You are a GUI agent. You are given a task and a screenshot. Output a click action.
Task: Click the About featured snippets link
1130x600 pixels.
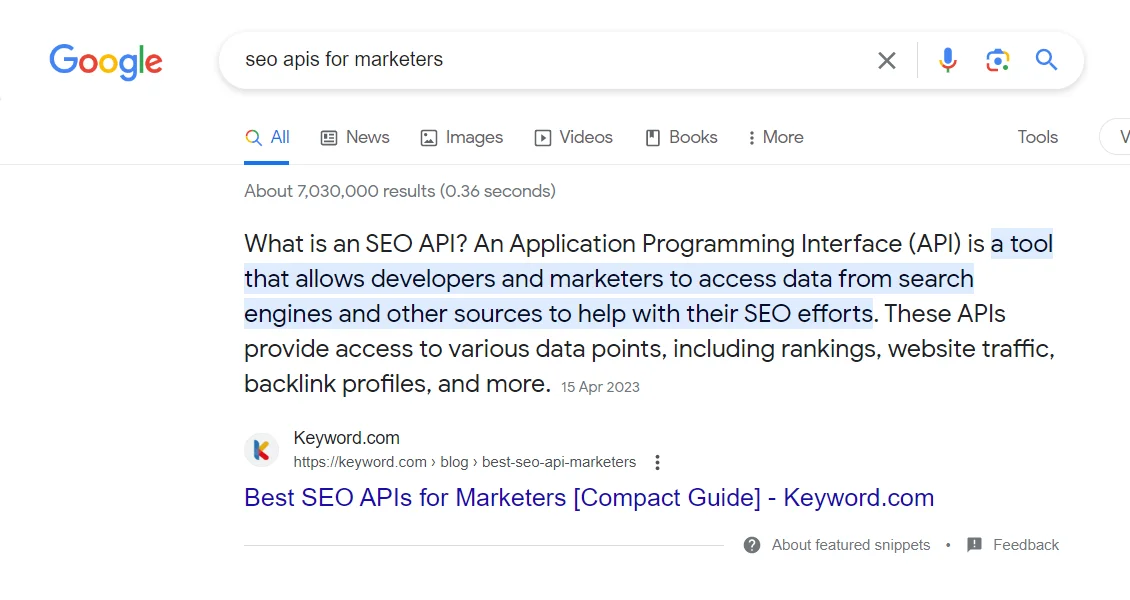(x=849, y=545)
